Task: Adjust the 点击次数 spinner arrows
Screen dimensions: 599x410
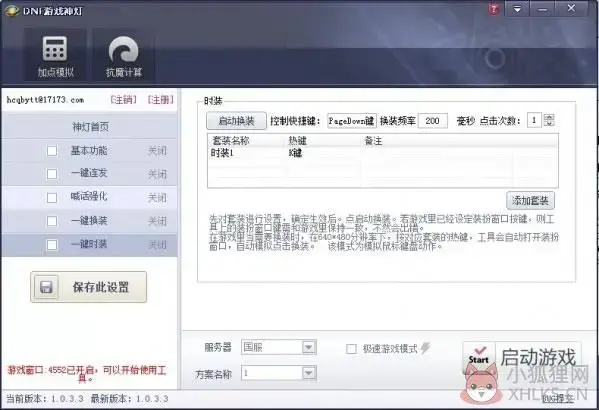Action: [x=549, y=120]
